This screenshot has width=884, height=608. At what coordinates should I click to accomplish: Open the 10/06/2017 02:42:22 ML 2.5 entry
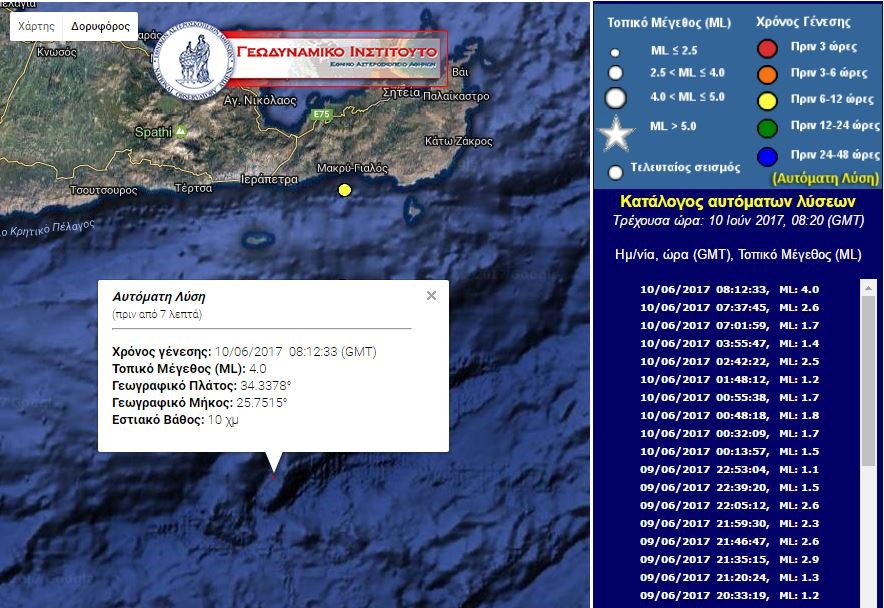743,361
